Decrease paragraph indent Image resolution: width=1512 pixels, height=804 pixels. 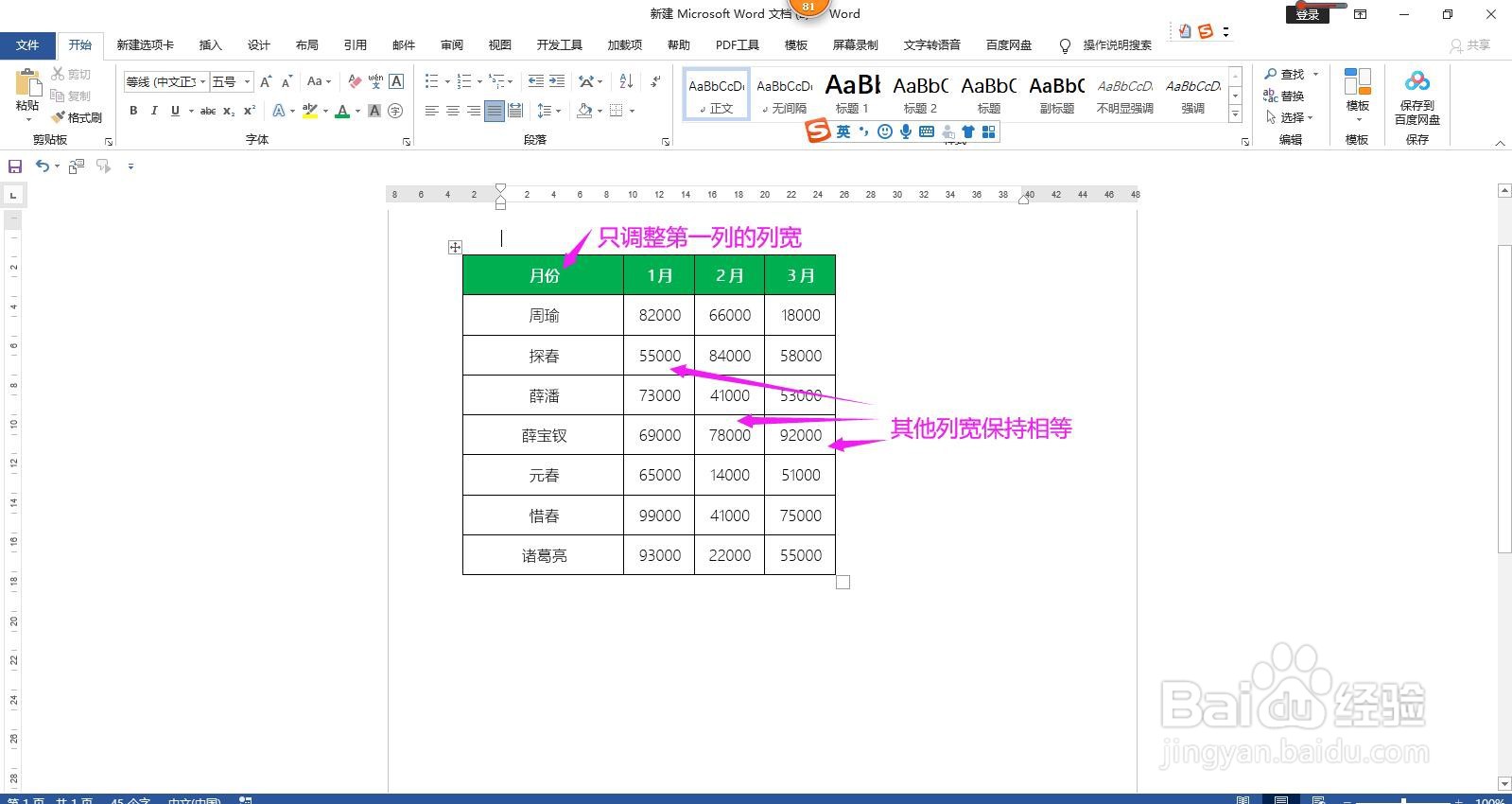536,81
